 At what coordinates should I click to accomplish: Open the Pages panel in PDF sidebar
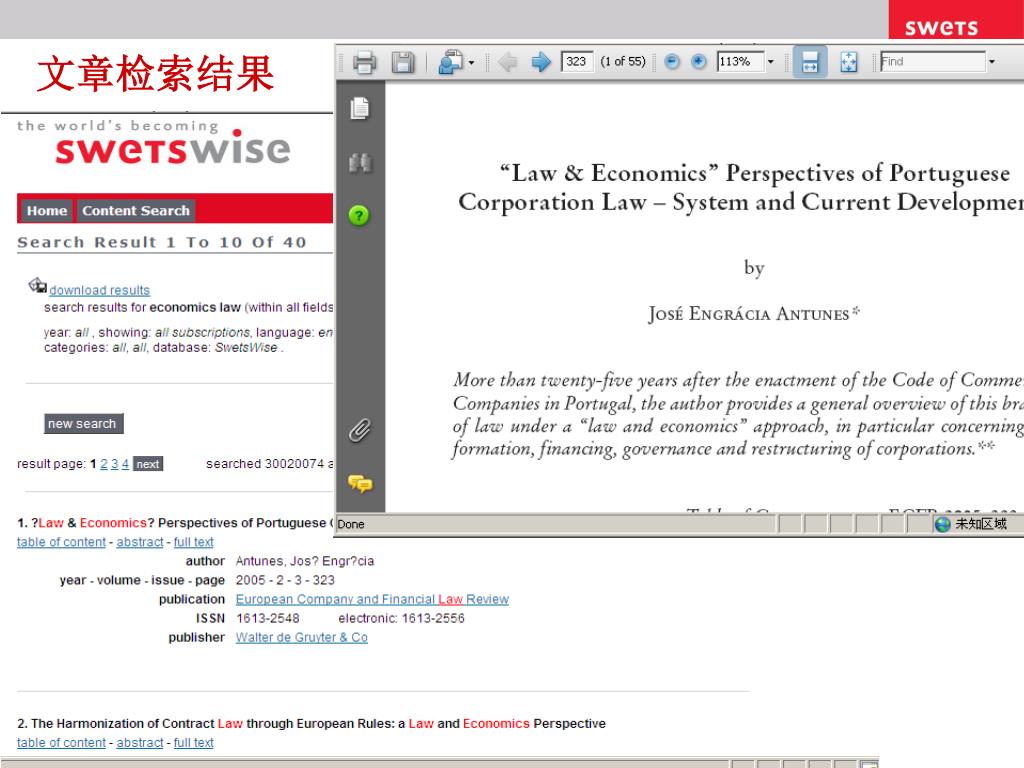pos(359,108)
